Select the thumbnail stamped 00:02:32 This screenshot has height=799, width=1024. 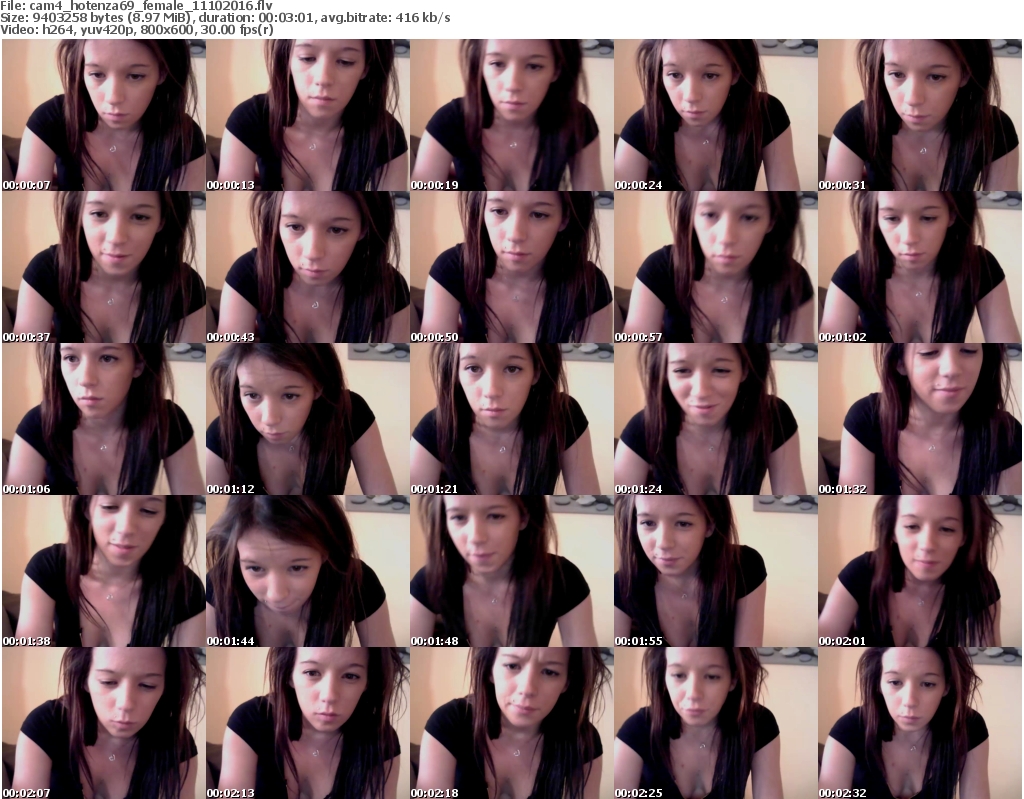tap(920, 723)
